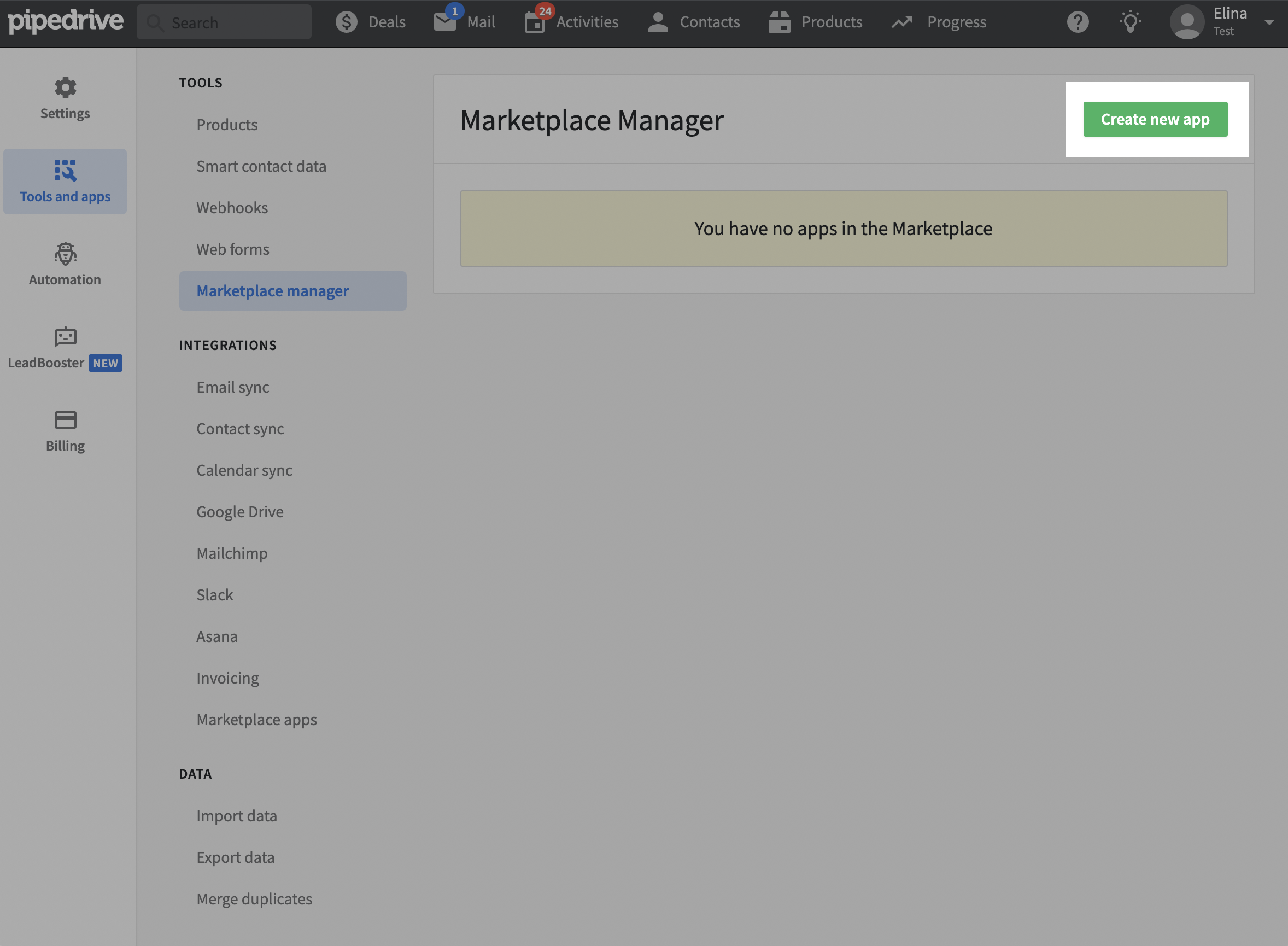This screenshot has width=1288, height=946.
Task: Open the Webhooks settings link
Action: (232, 207)
